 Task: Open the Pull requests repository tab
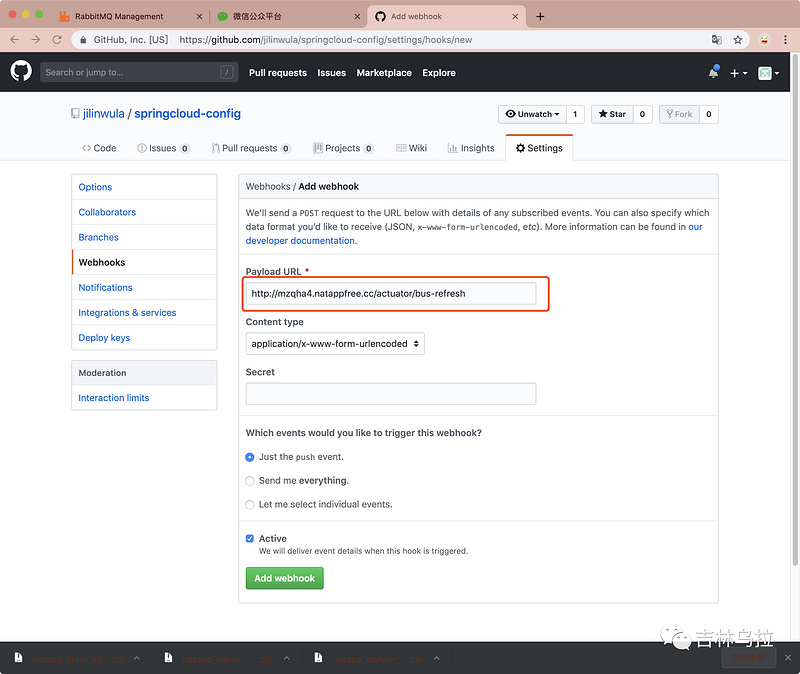point(251,148)
